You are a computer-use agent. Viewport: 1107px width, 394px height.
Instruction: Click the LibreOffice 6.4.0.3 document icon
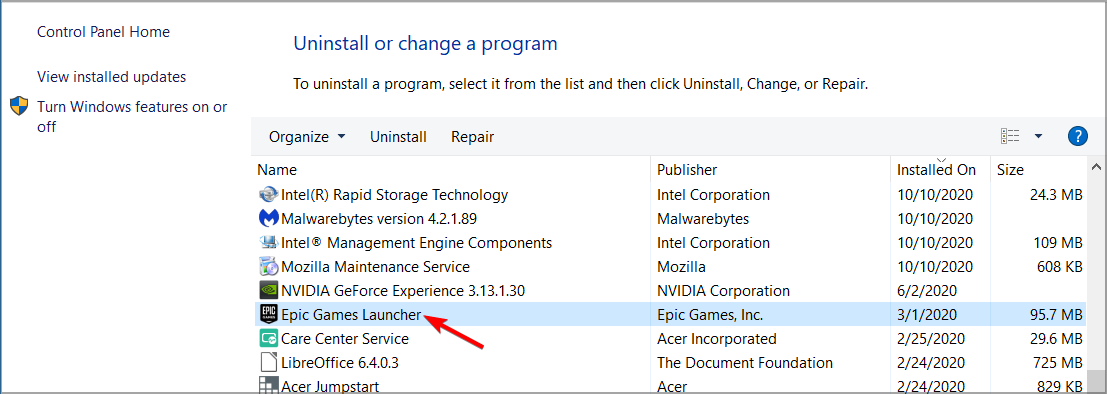coord(268,363)
